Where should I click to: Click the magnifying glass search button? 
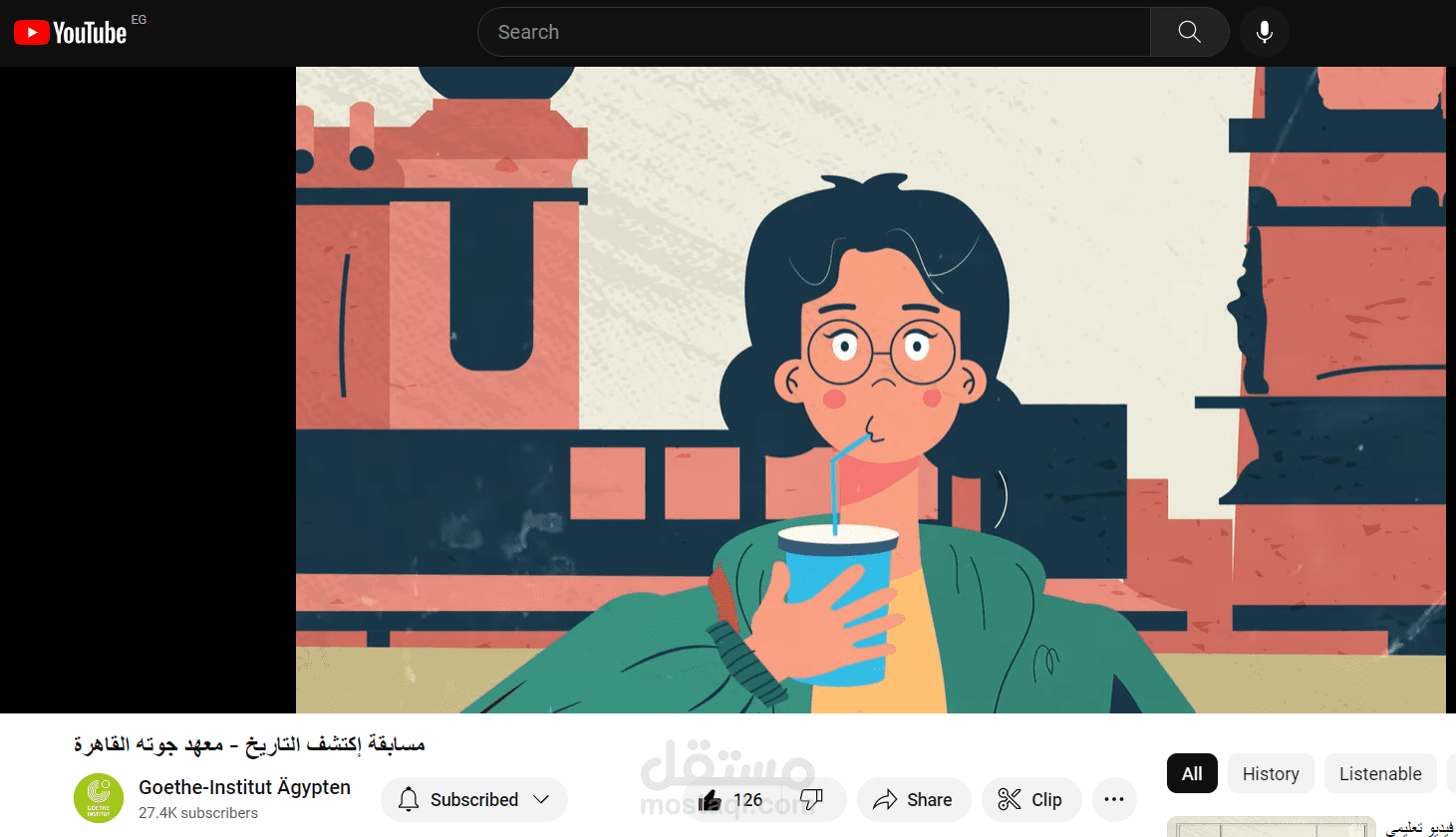click(x=1189, y=32)
